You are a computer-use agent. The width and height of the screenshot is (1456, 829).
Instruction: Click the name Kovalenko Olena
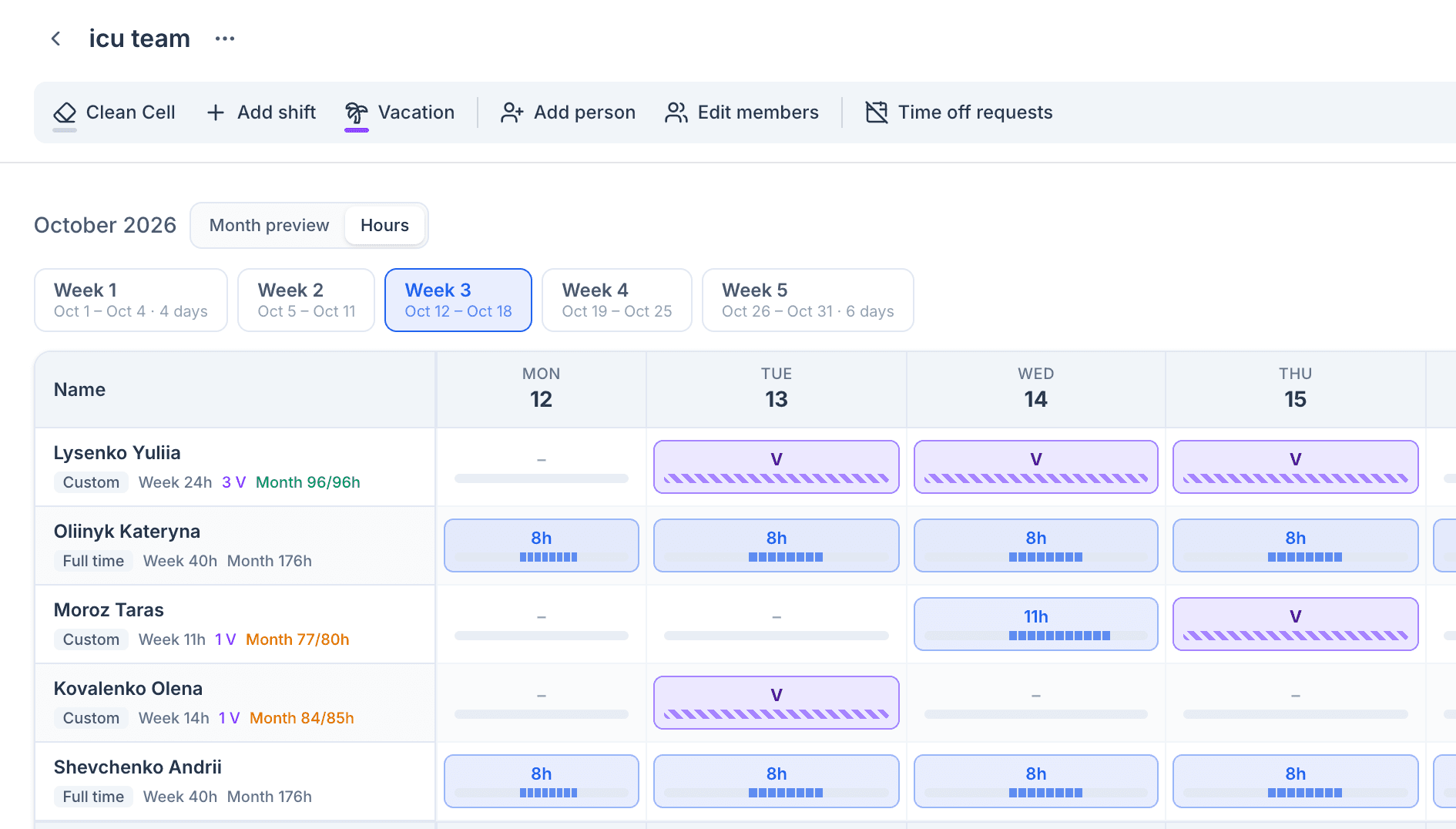pyautogui.click(x=128, y=689)
